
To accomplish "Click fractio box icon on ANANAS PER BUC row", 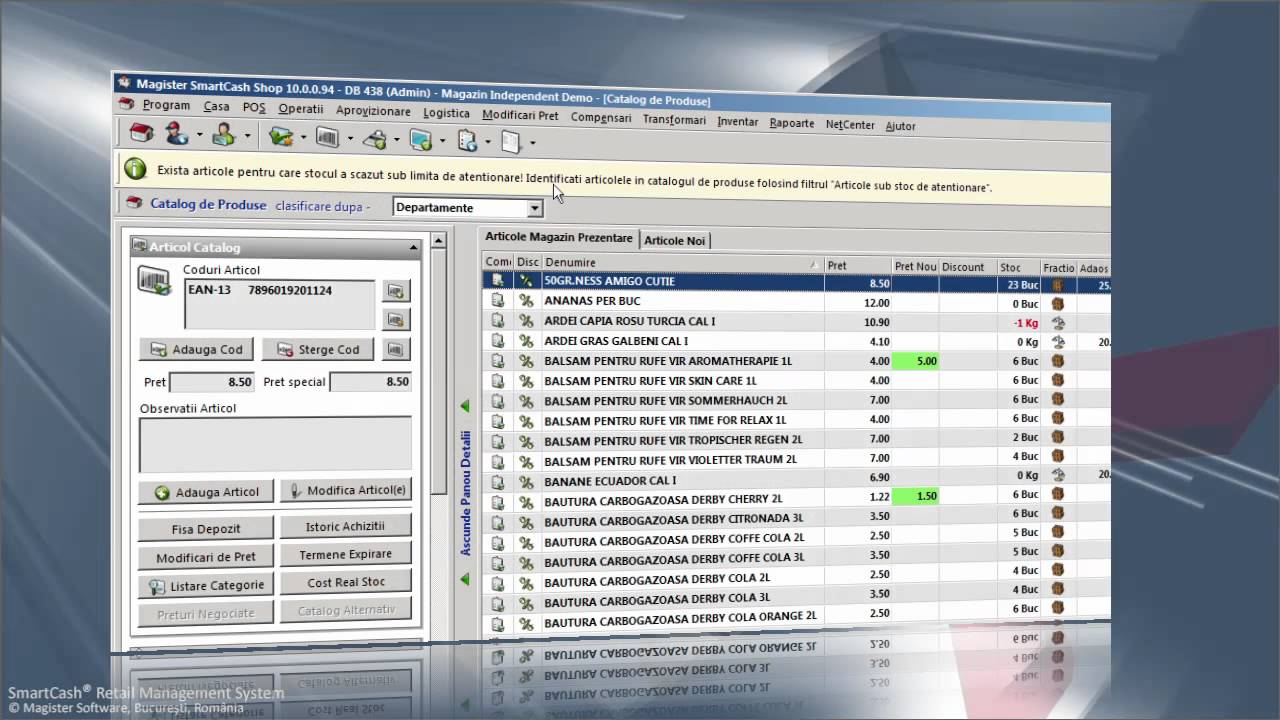I will pos(1057,304).
